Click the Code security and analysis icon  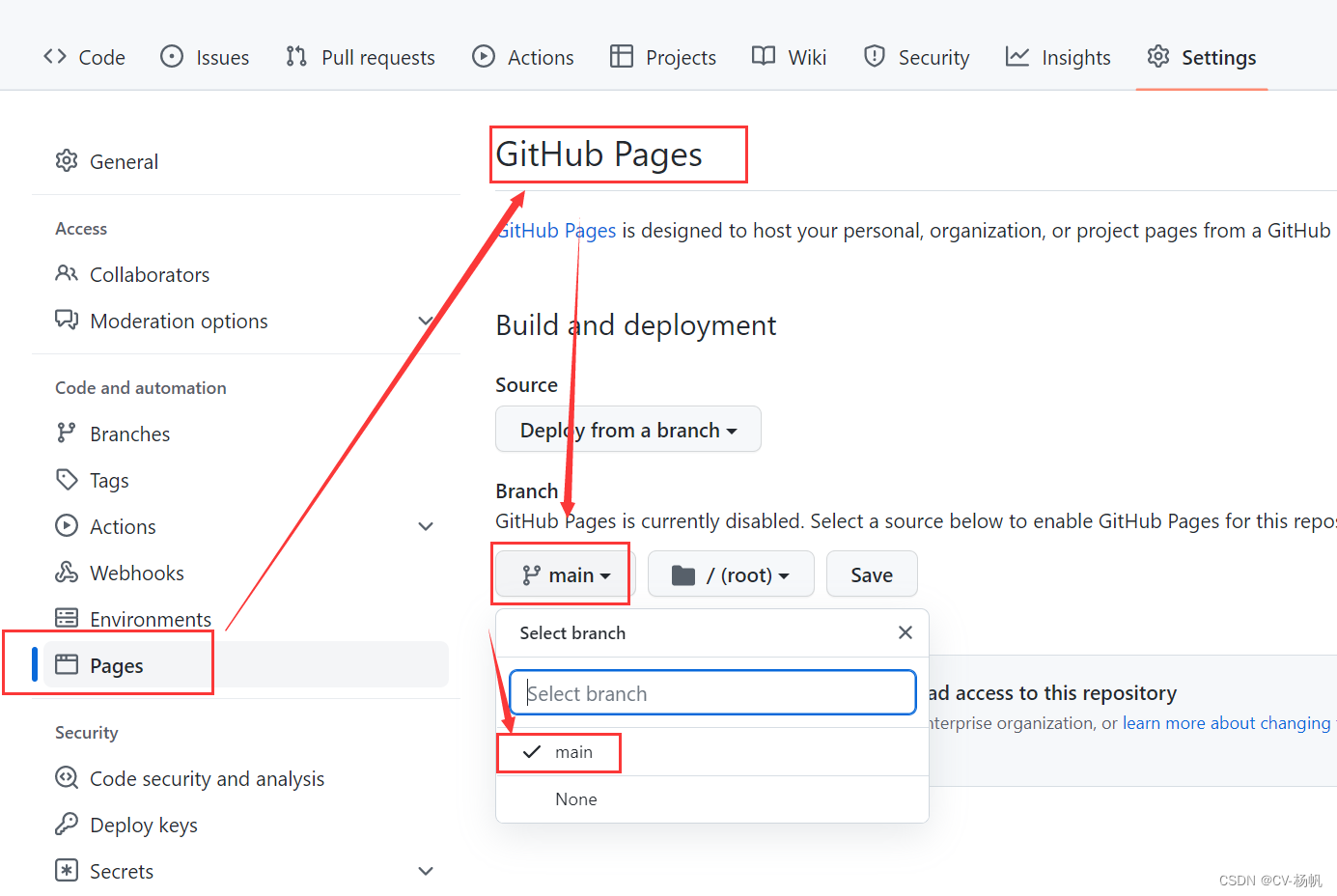(x=67, y=777)
